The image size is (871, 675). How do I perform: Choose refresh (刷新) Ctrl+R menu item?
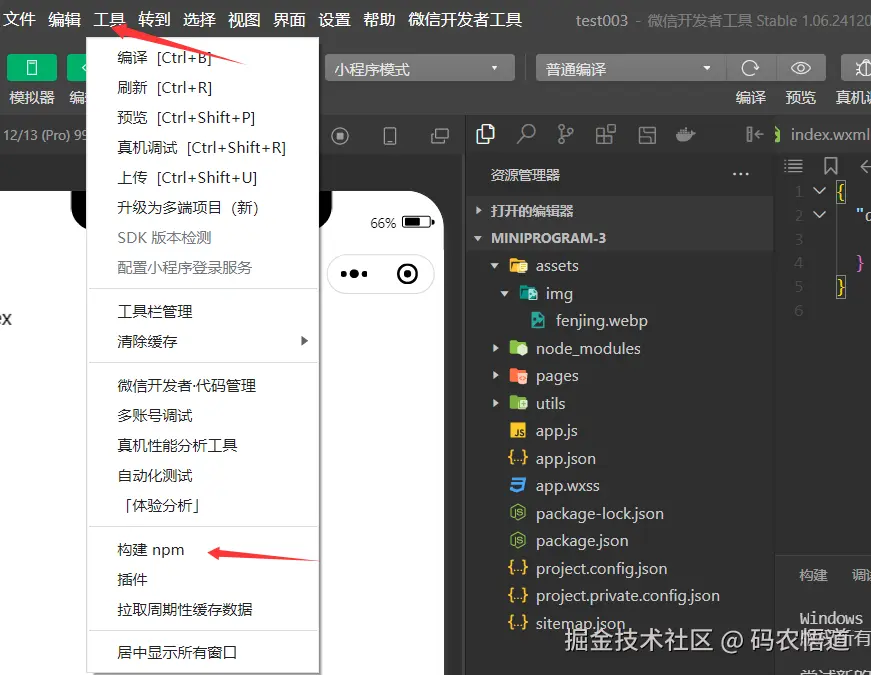(203, 88)
